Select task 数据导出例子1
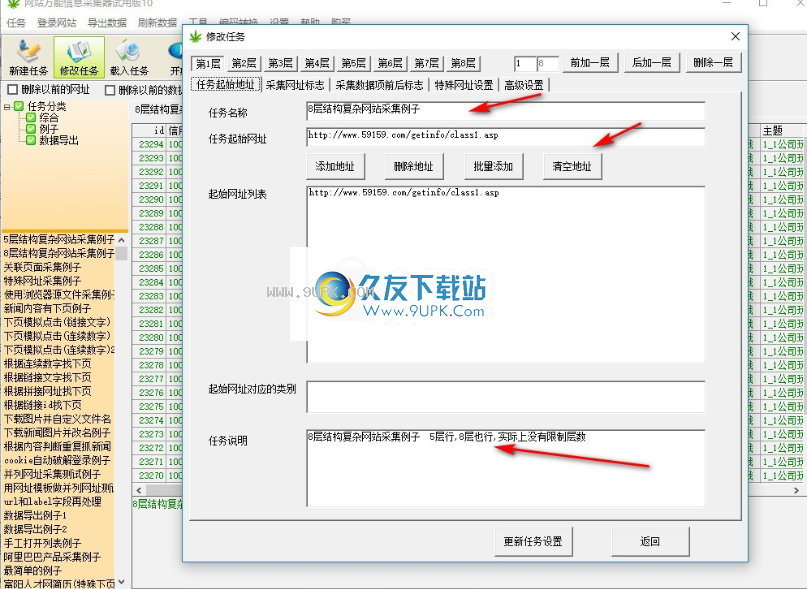Viewport: 807px width, 589px height. pyautogui.click(x=35, y=515)
